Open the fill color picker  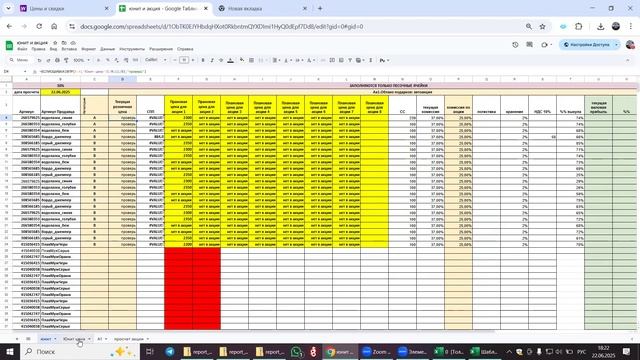[242, 60]
